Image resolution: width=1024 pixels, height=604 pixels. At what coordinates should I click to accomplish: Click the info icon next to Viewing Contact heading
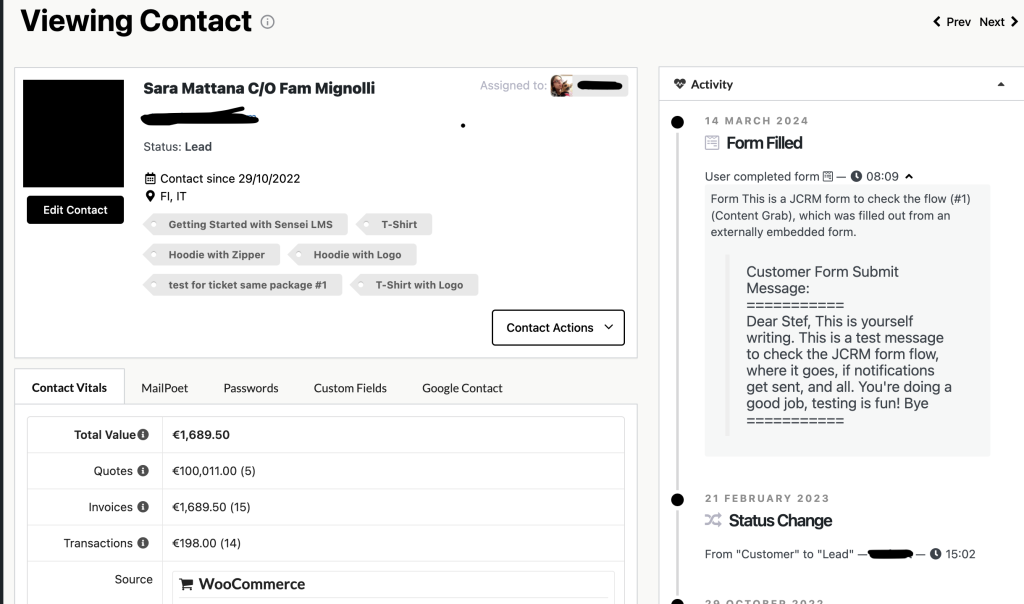pyautogui.click(x=266, y=20)
